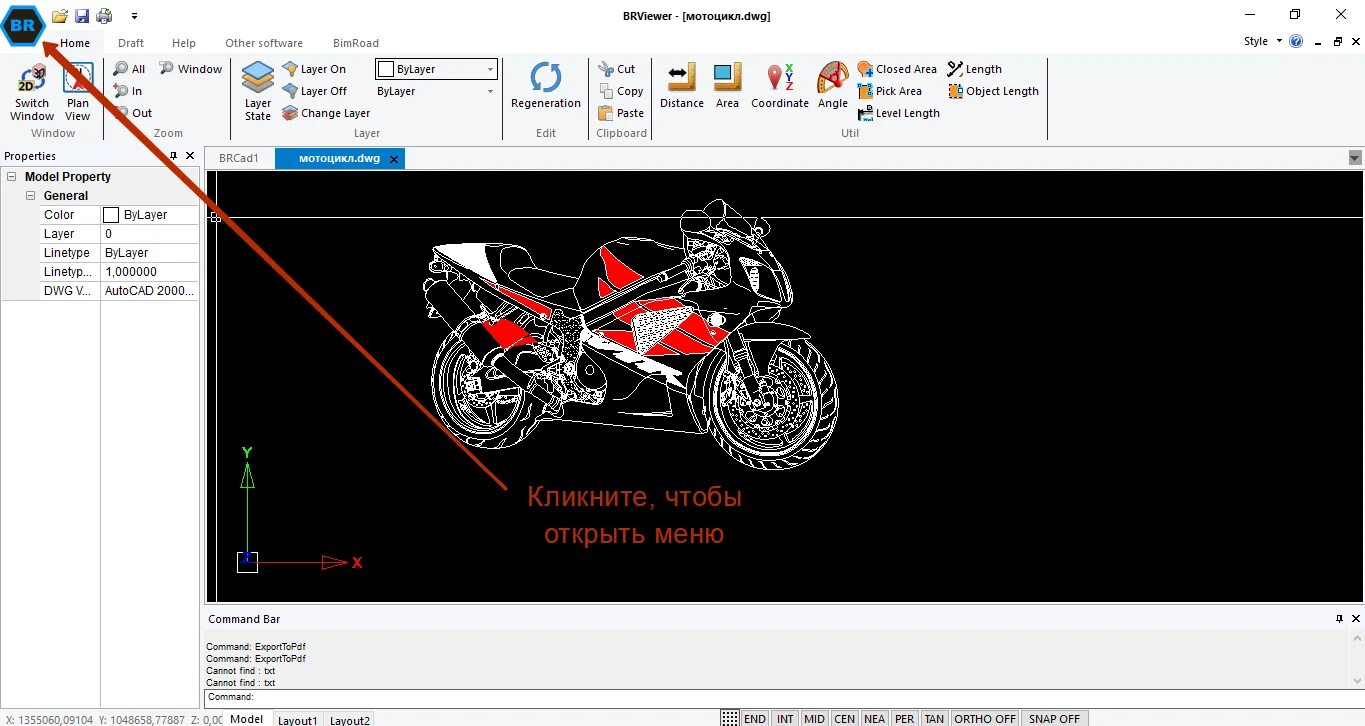The image size is (1365, 726).
Task: Open the quick access toolbar customize arrow
Action: click(134, 16)
